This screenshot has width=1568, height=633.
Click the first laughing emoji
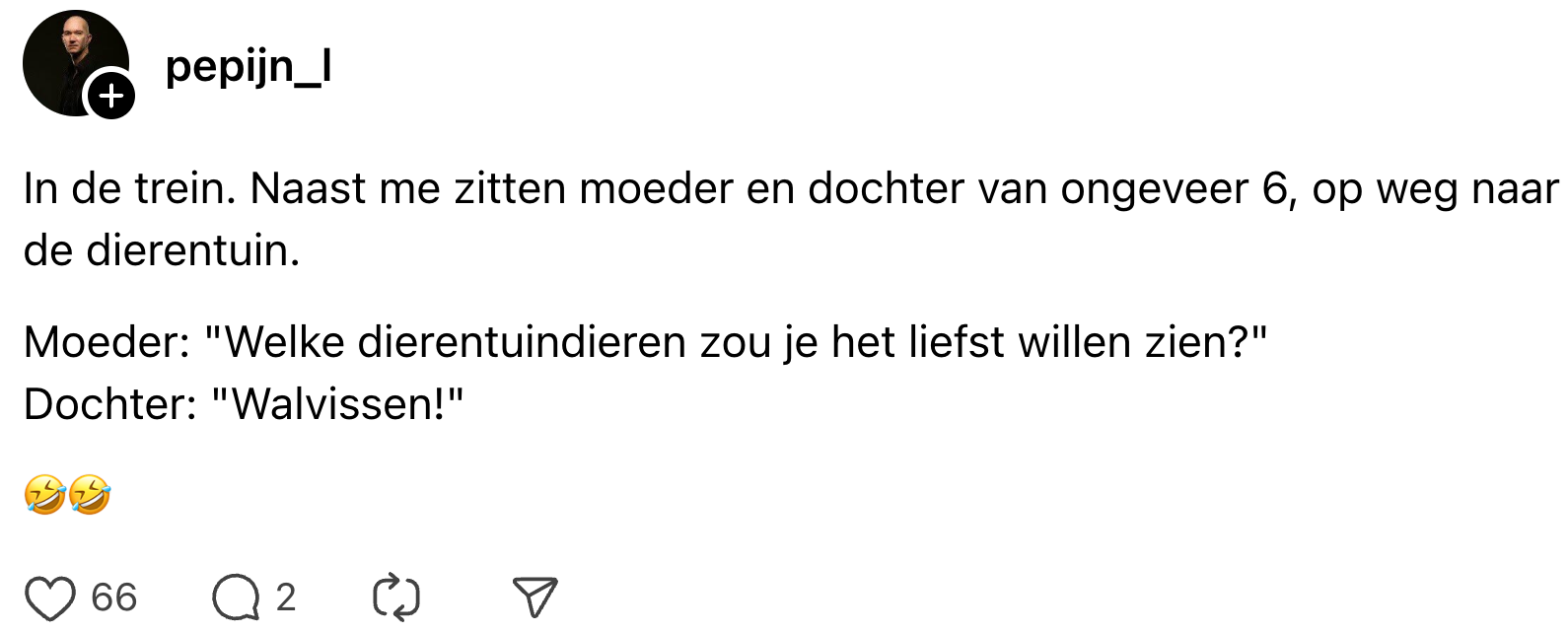click(44, 494)
